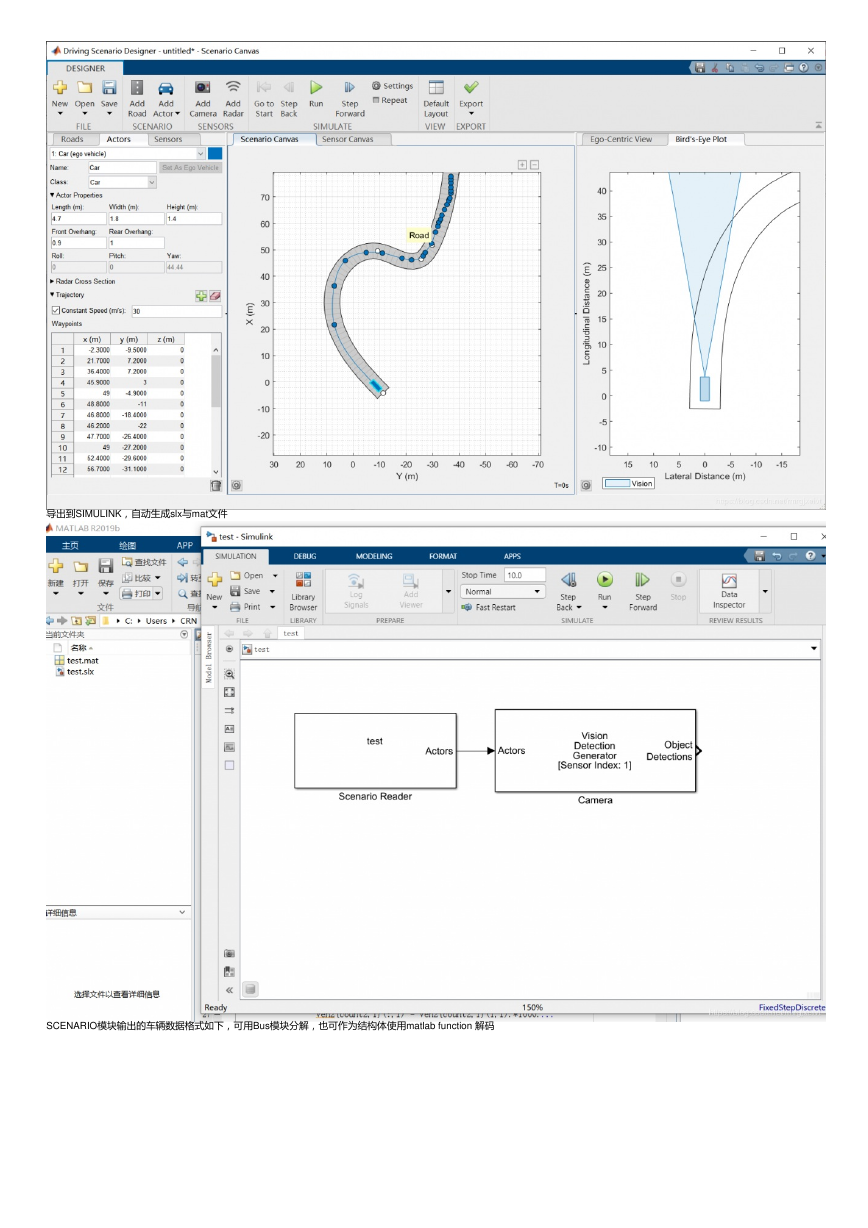The height and width of the screenshot is (1228, 868).
Task: Expand the Review Results gallery arrow
Action: [x=765, y=591]
